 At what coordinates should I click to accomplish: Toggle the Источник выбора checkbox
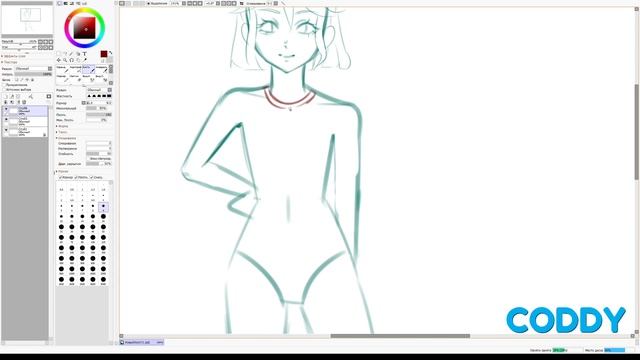pos(4,89)
